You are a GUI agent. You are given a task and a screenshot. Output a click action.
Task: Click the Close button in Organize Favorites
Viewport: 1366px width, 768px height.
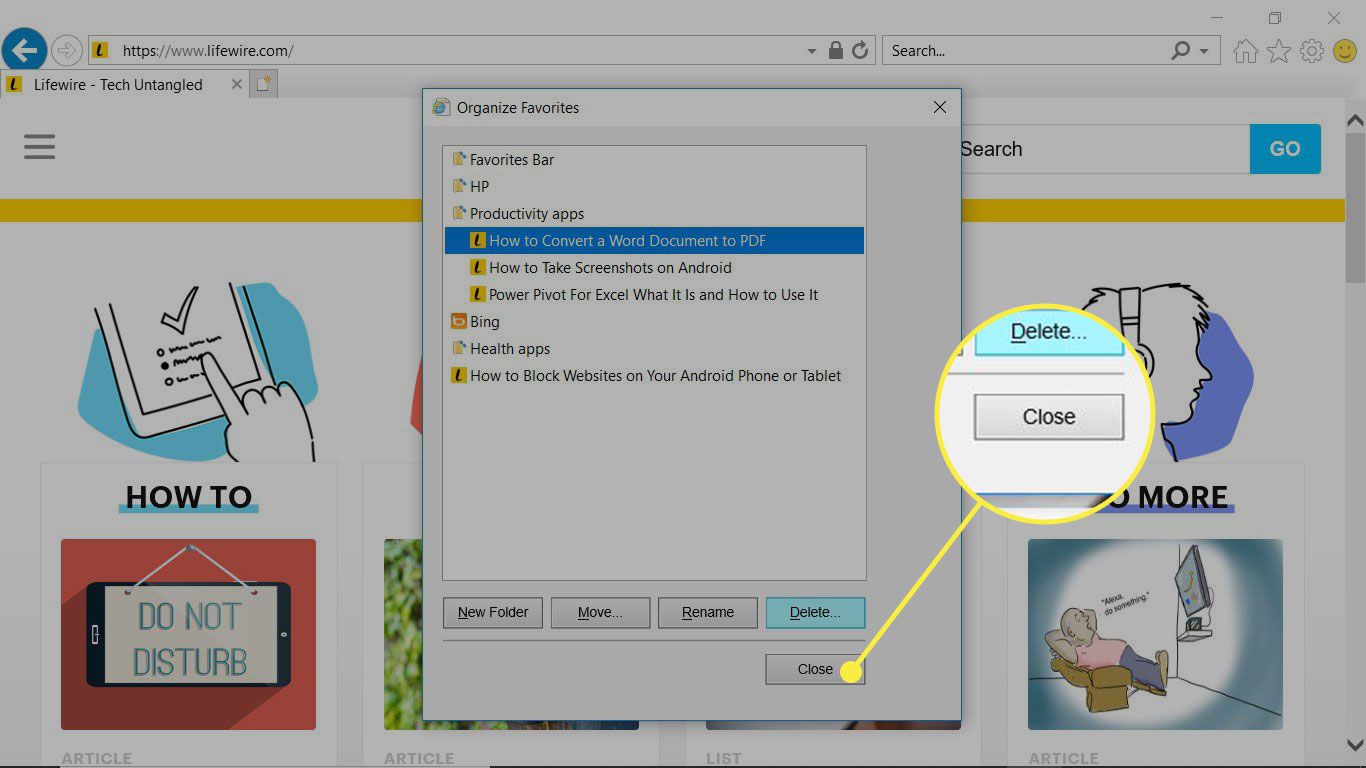tap(815, 669)
